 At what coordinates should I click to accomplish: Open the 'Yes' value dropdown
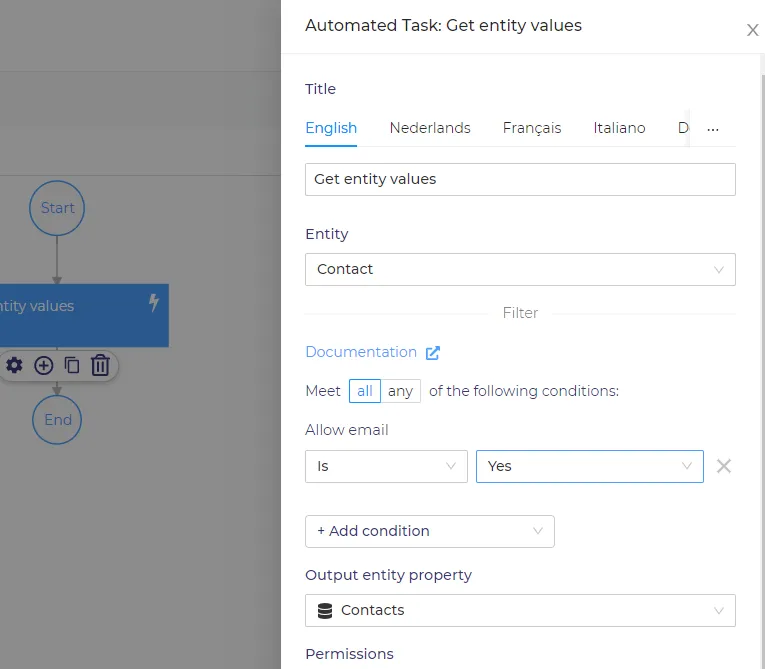click(x=589, y=466)
